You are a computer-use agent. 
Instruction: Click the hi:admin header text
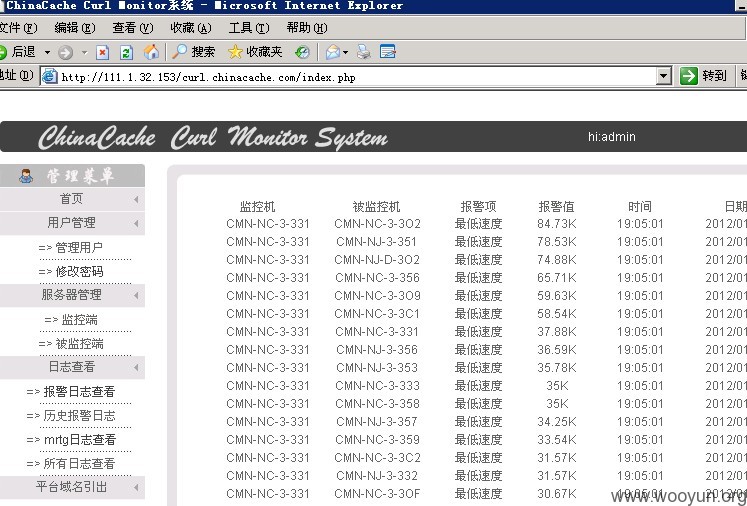(612, 137)
